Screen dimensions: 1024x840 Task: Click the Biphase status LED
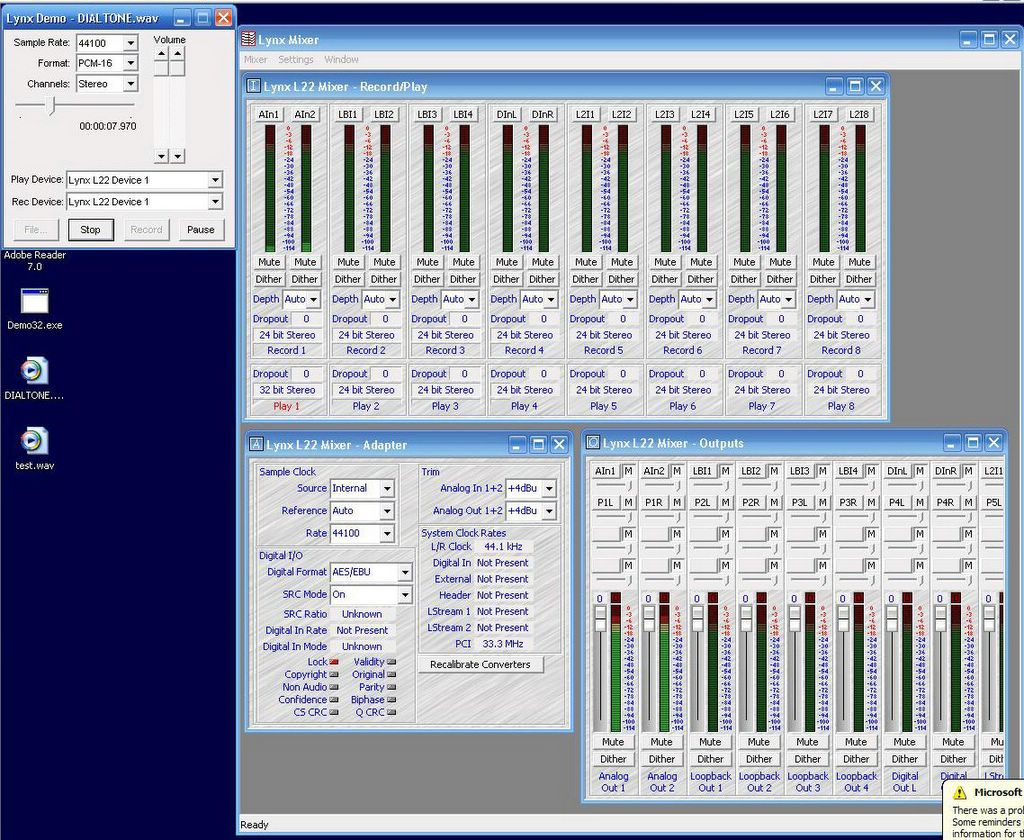click(x=391, y=700)
